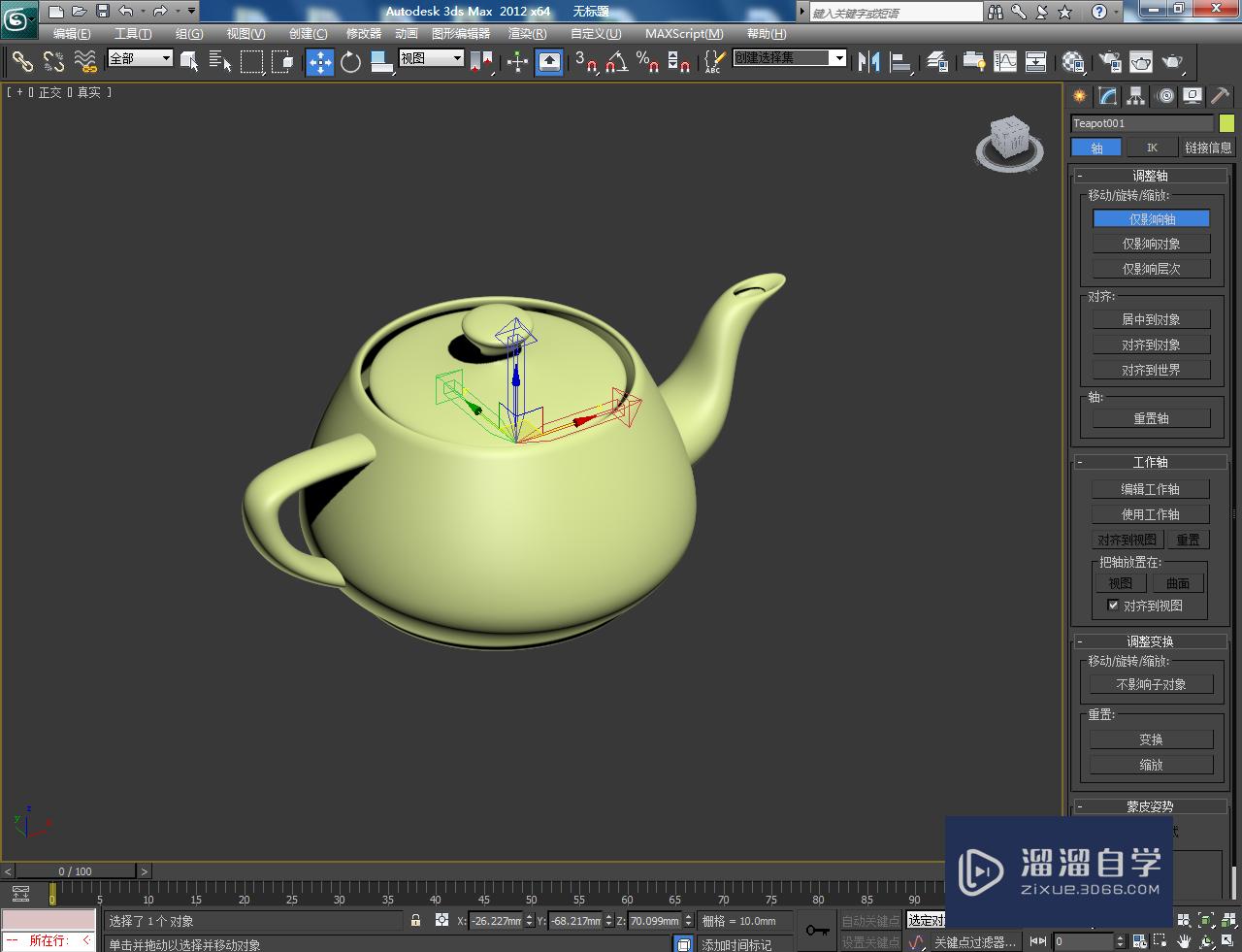
Task: Toggle Window/Crossing selection mode
Action: point(282,61)
